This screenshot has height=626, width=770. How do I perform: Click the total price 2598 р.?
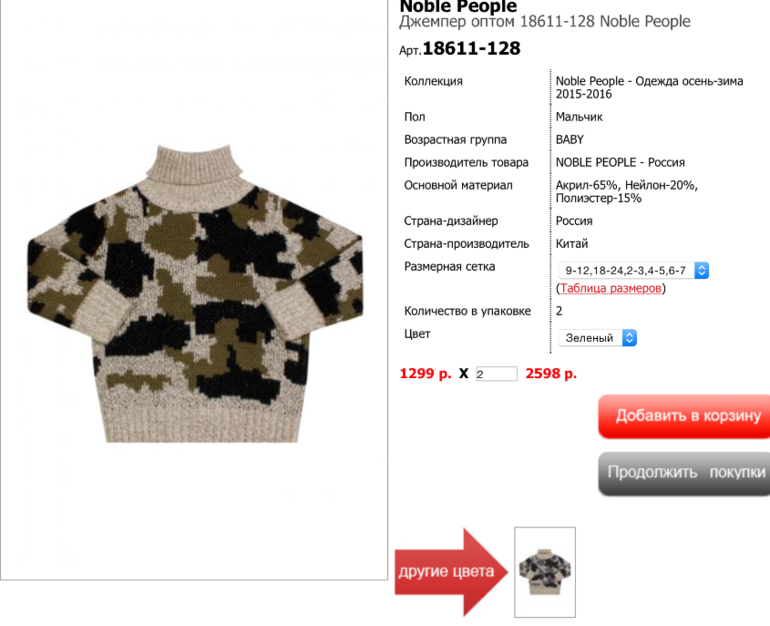point(551,374)
